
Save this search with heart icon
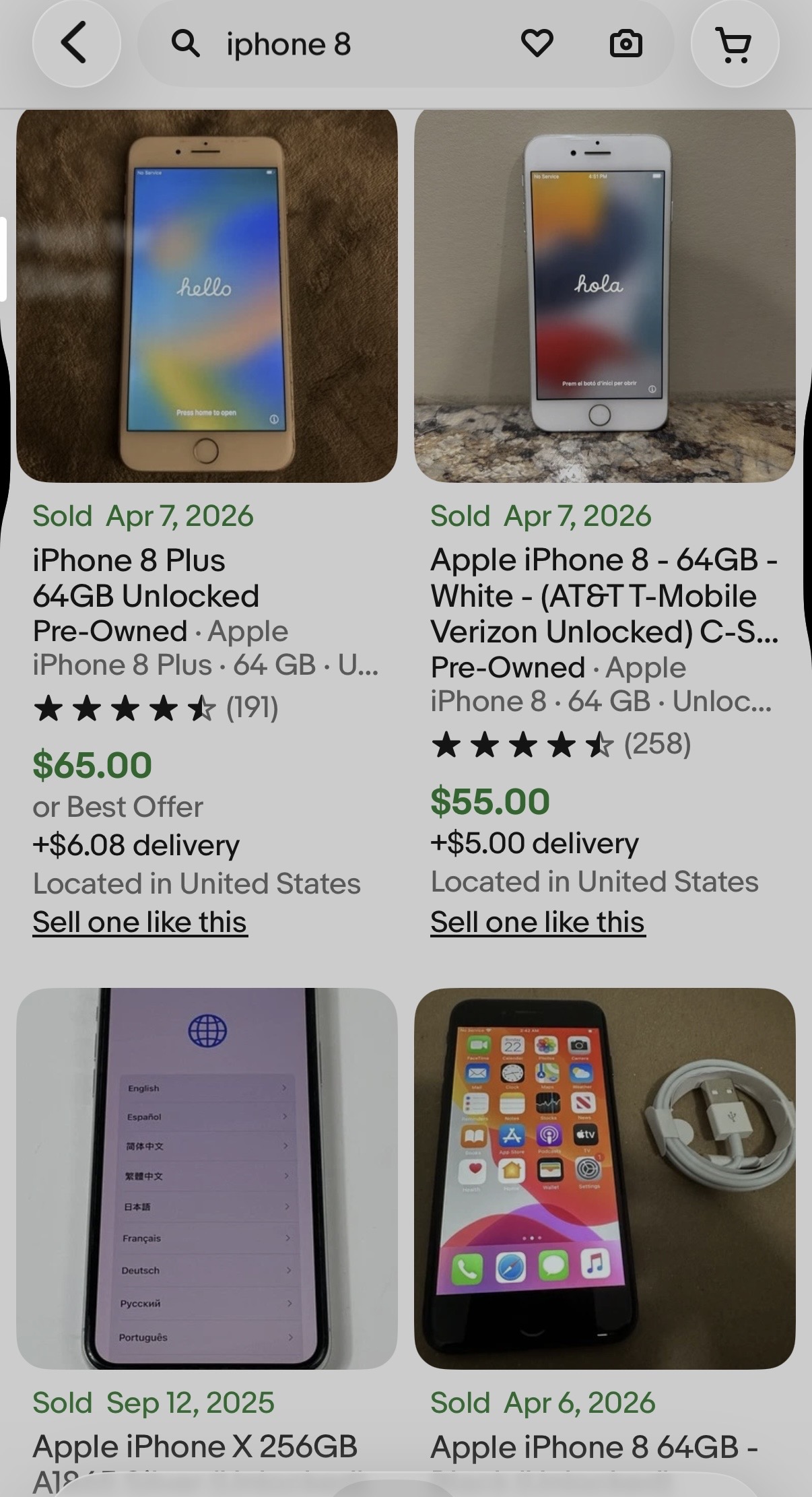[x=537, y=44]
